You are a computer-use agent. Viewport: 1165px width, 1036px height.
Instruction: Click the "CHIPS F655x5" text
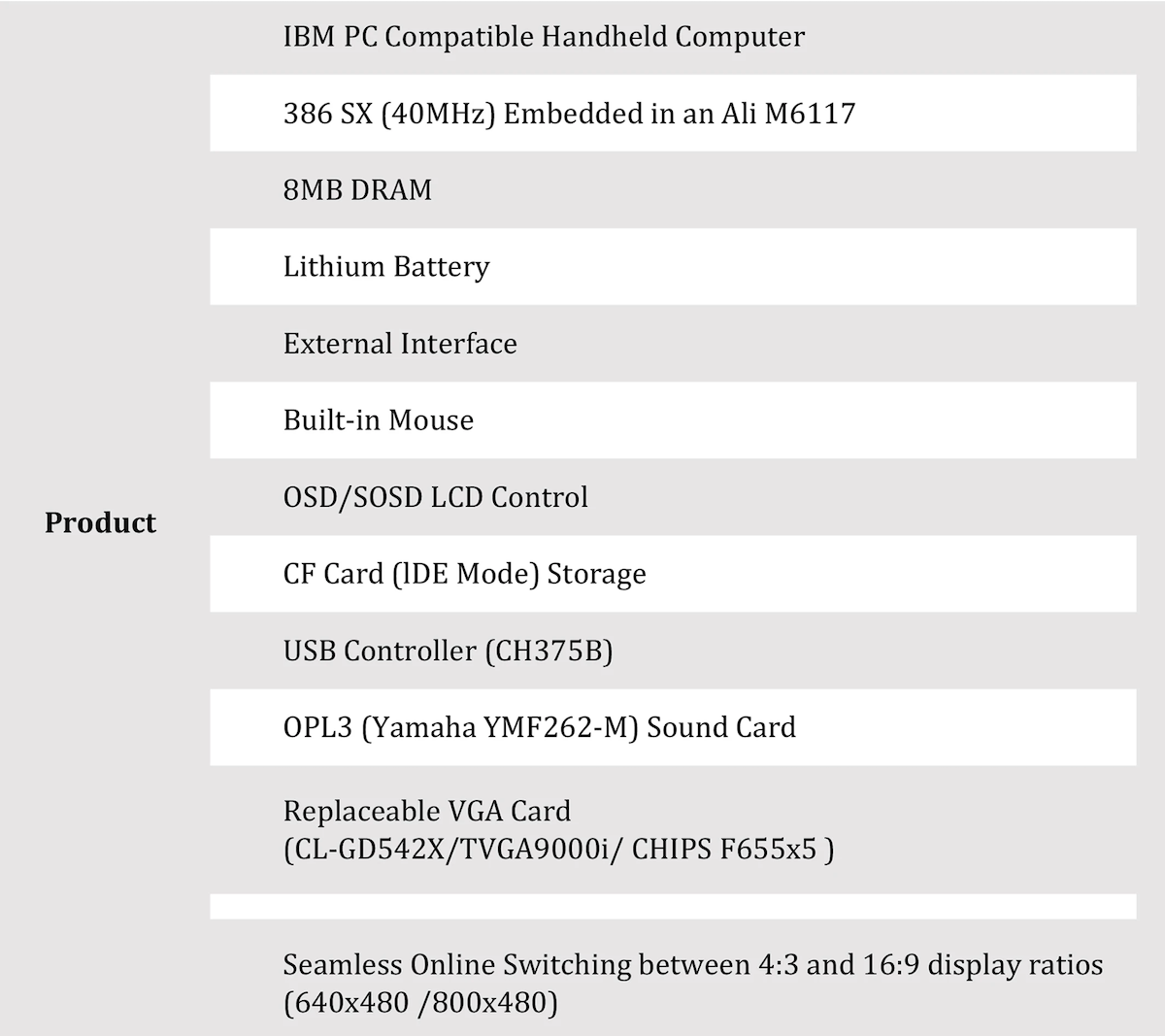tap(724, 850)
